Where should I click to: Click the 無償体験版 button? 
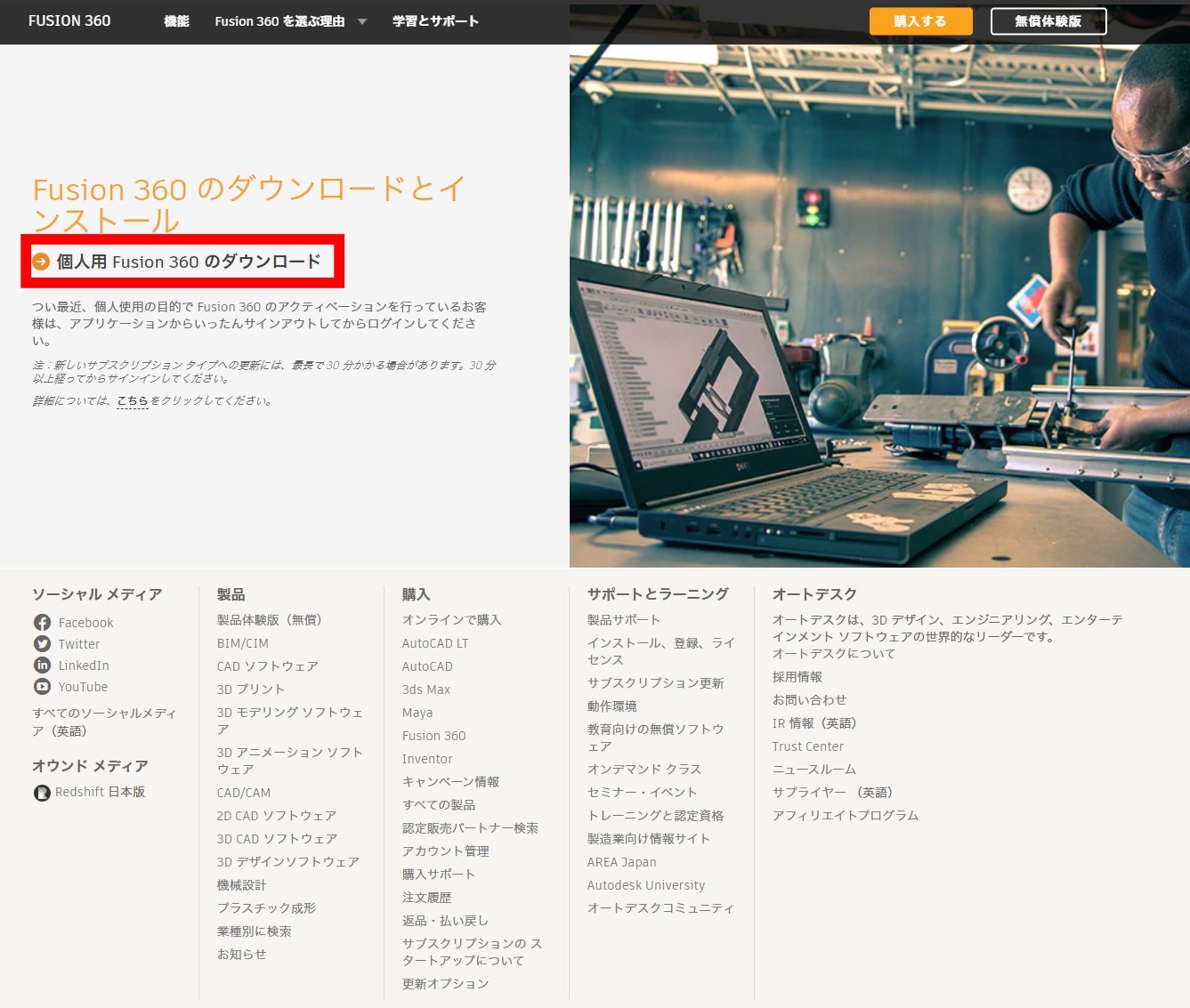(1048, 21)
